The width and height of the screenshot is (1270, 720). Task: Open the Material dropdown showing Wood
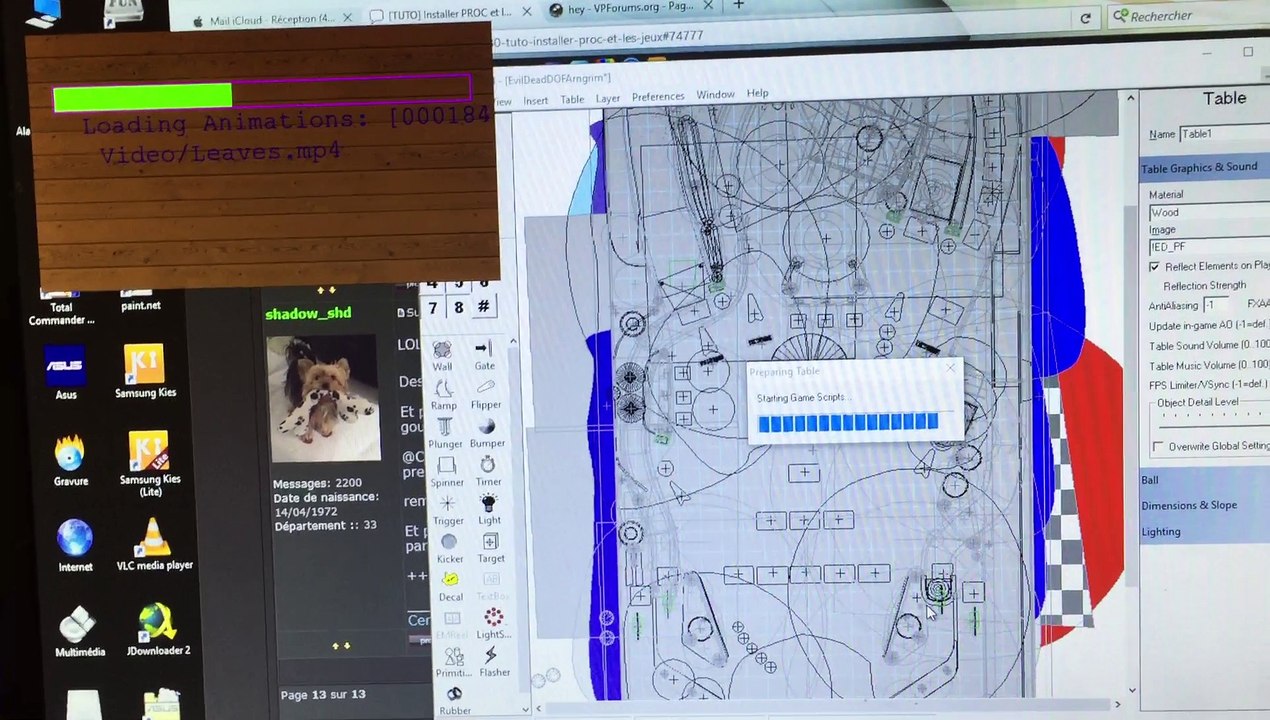coord(1209,213)
